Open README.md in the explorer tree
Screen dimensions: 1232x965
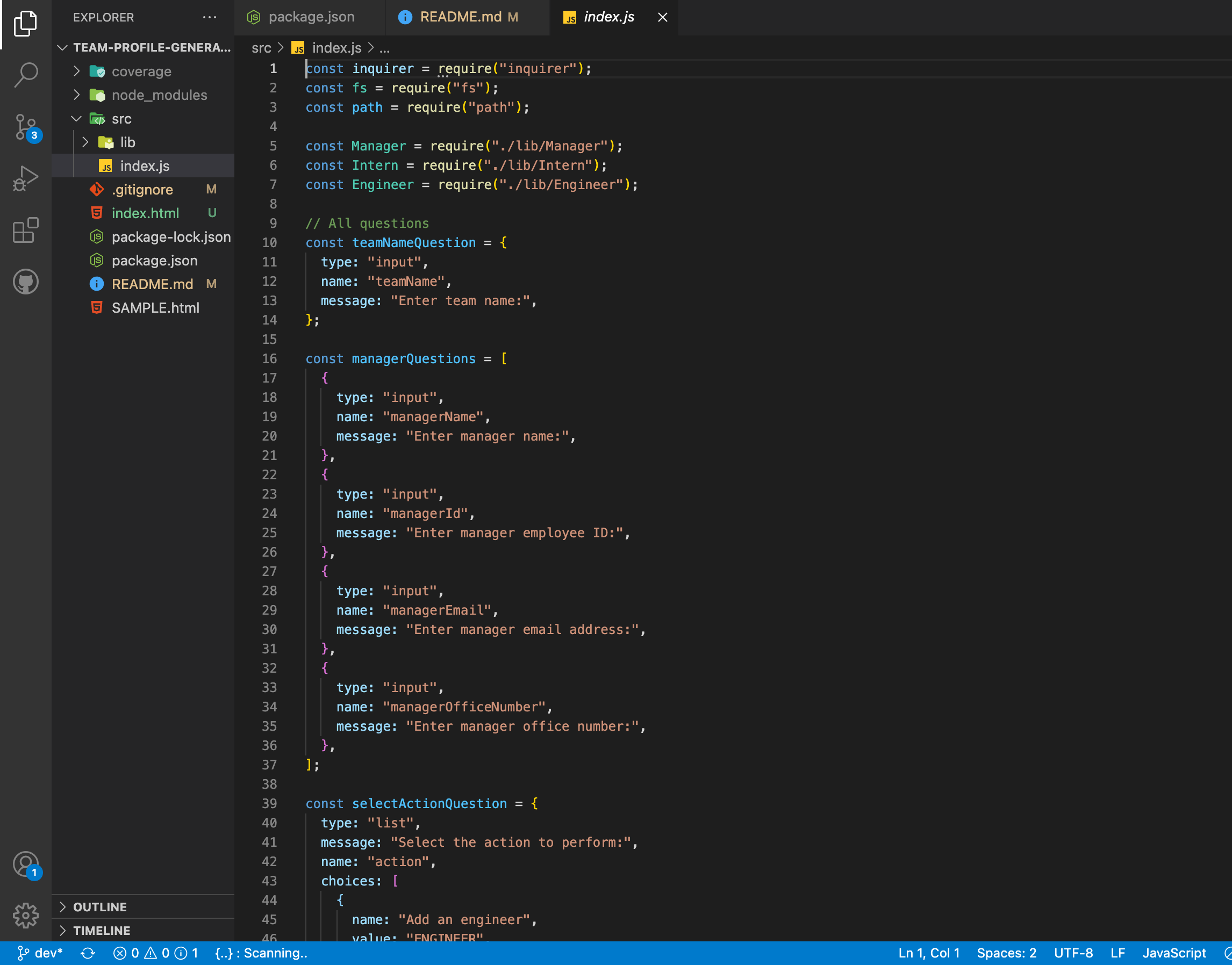143,284
